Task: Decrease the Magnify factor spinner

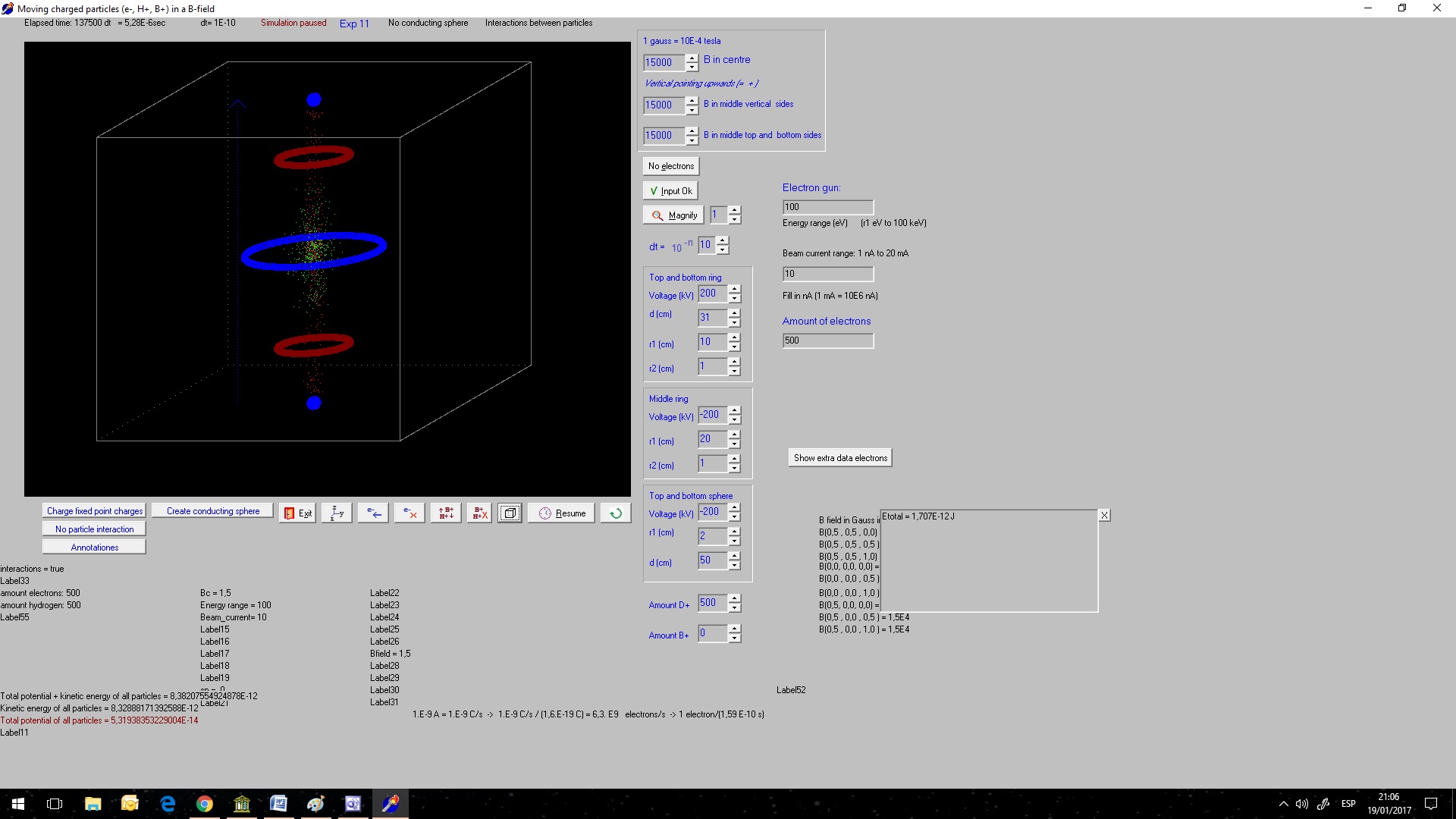Action: (x=734, y=220)
